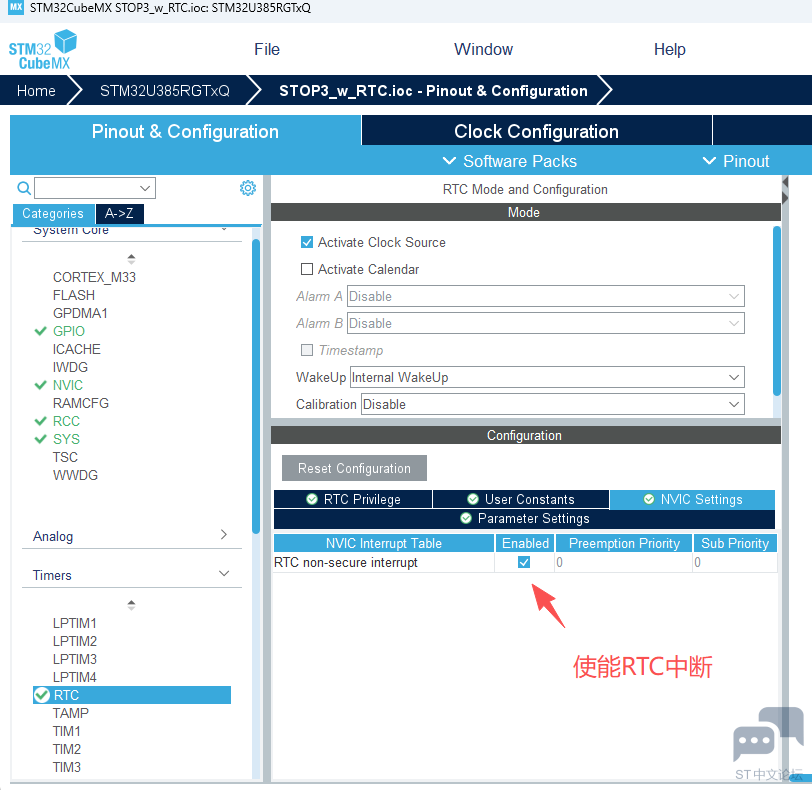Click the peripheral list vertical scrollbar
This screenshot has height=790, width=812.
pyautogui.click(x=256, y=386)
